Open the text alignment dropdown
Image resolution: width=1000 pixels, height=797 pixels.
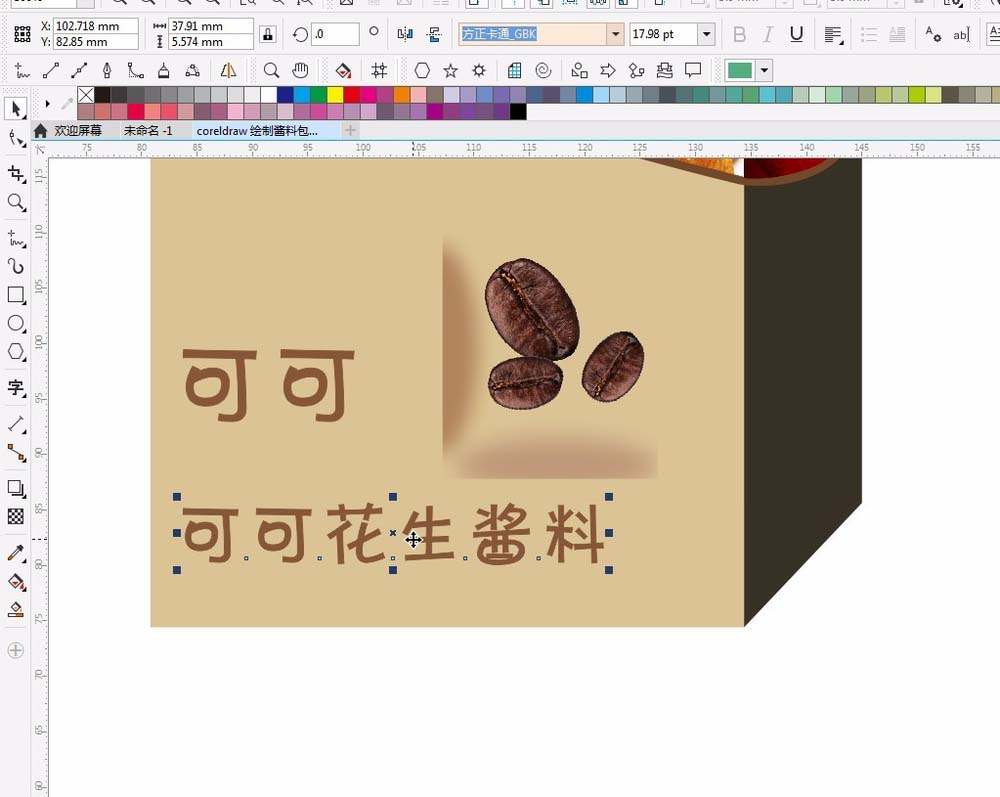(833, 34)
